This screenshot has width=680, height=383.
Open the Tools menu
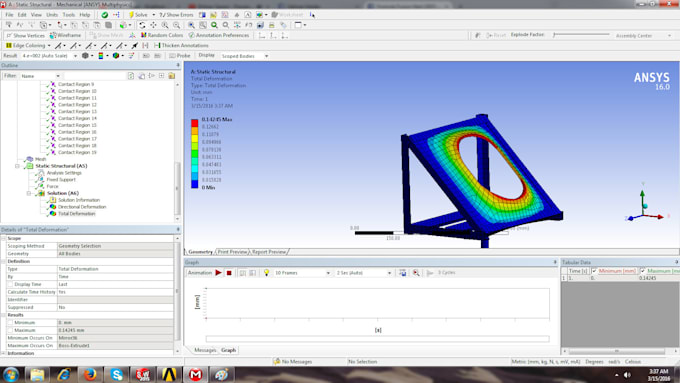[x=69, y=15]
